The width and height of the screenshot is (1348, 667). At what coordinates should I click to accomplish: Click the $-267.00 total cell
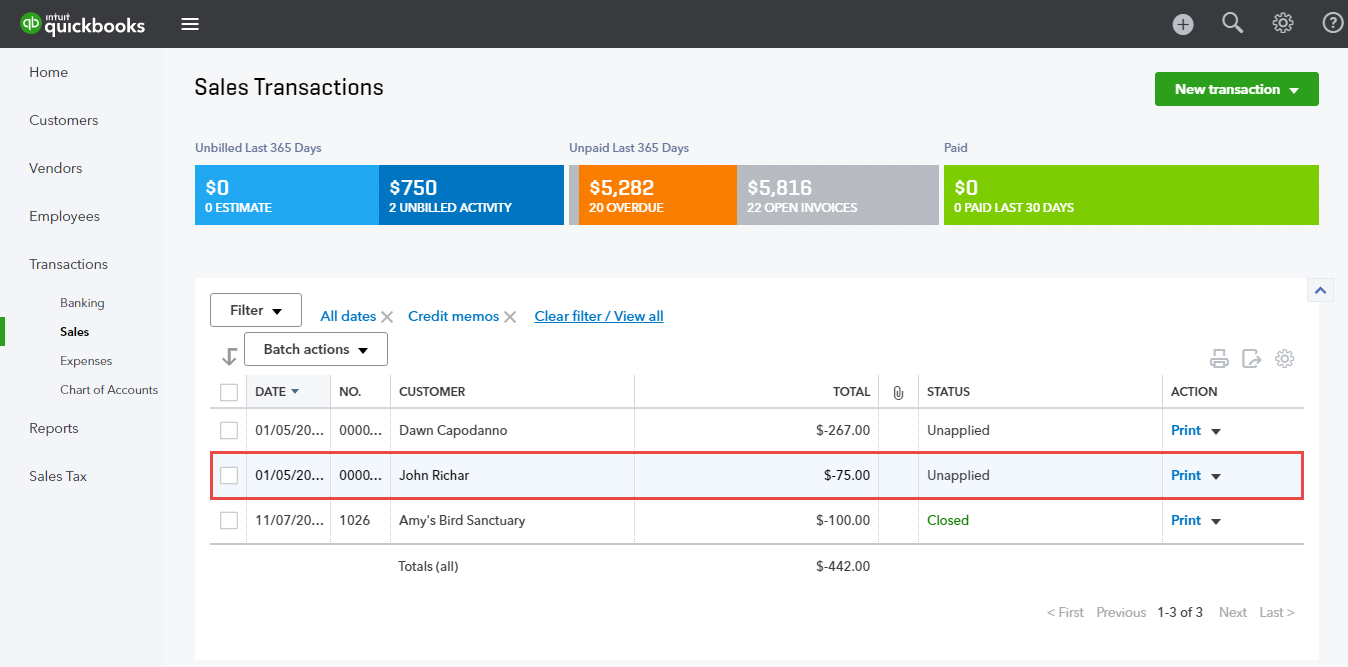(x=843, y=430)
